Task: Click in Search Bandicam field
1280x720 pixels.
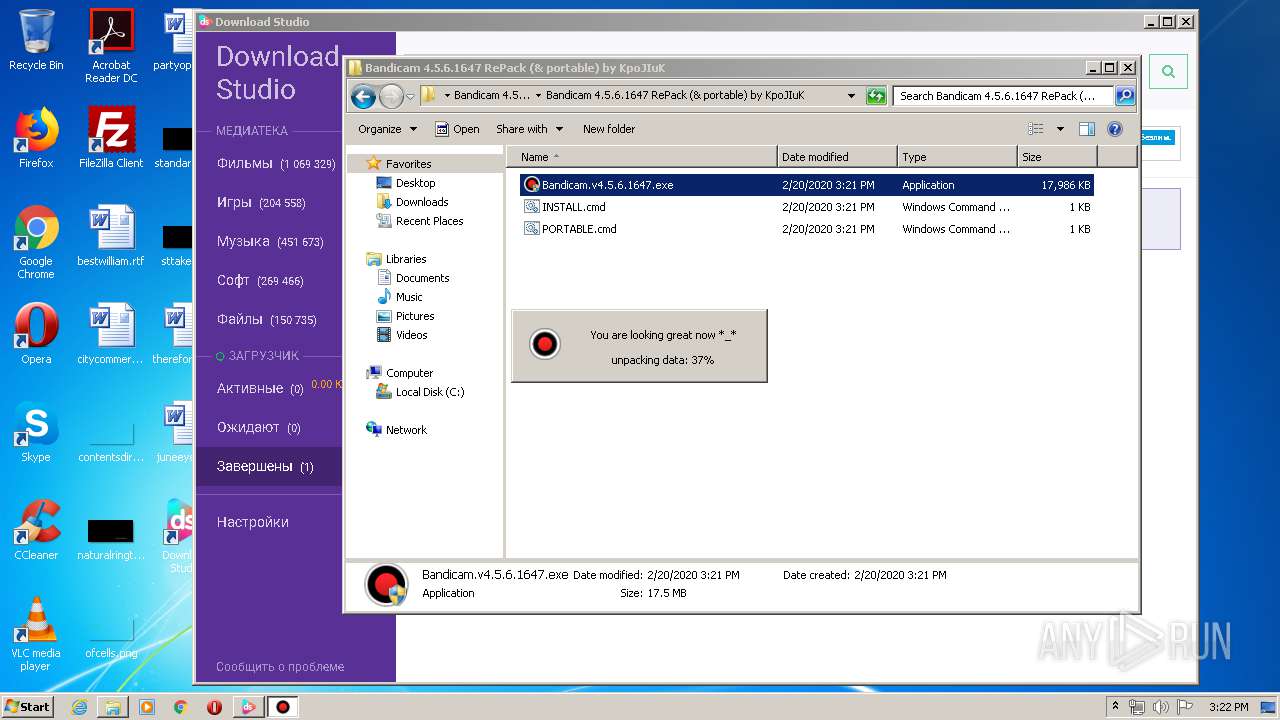Action: point(1004,96)
